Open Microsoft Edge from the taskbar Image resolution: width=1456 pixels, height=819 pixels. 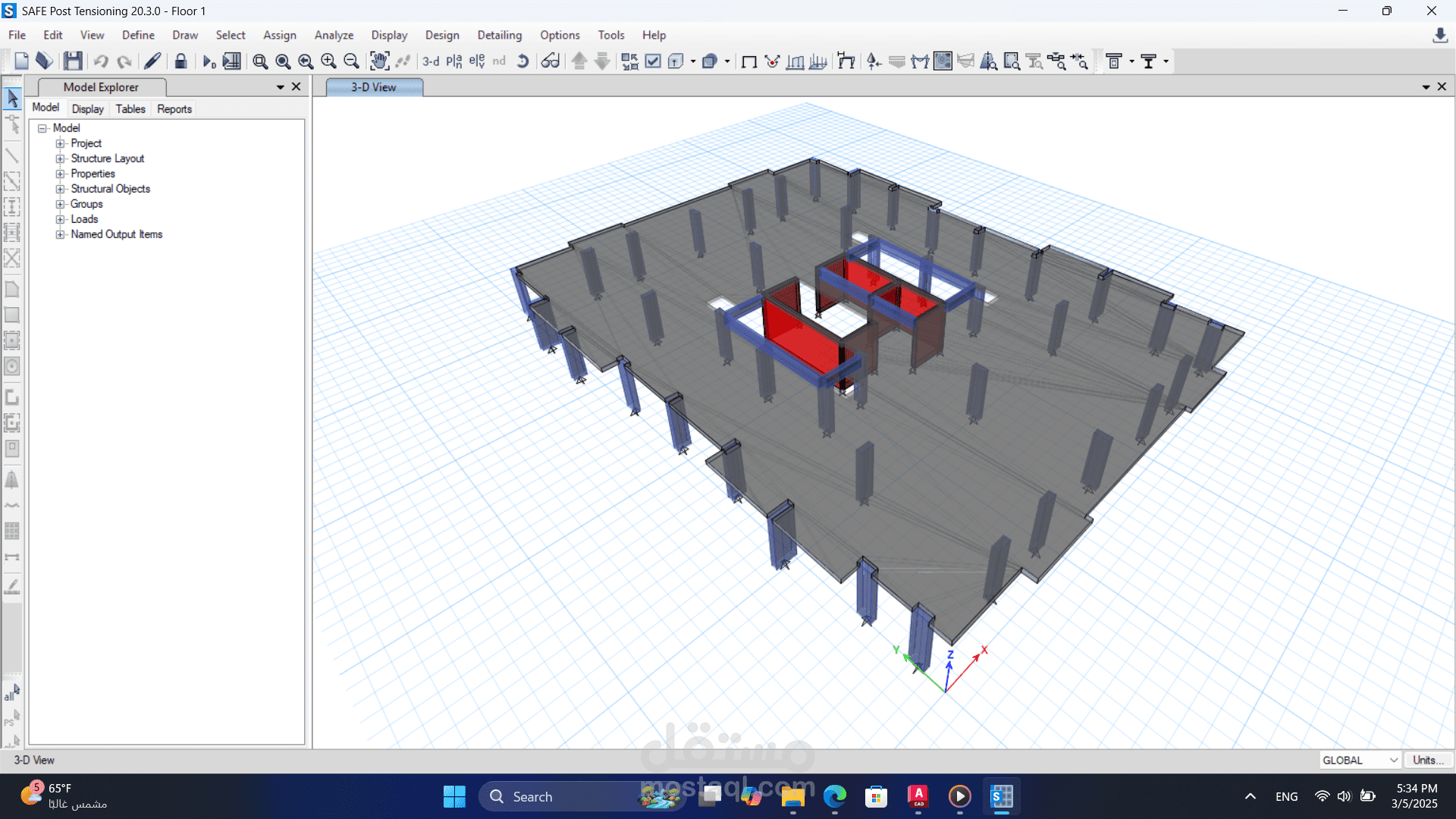tap(835, 796)
